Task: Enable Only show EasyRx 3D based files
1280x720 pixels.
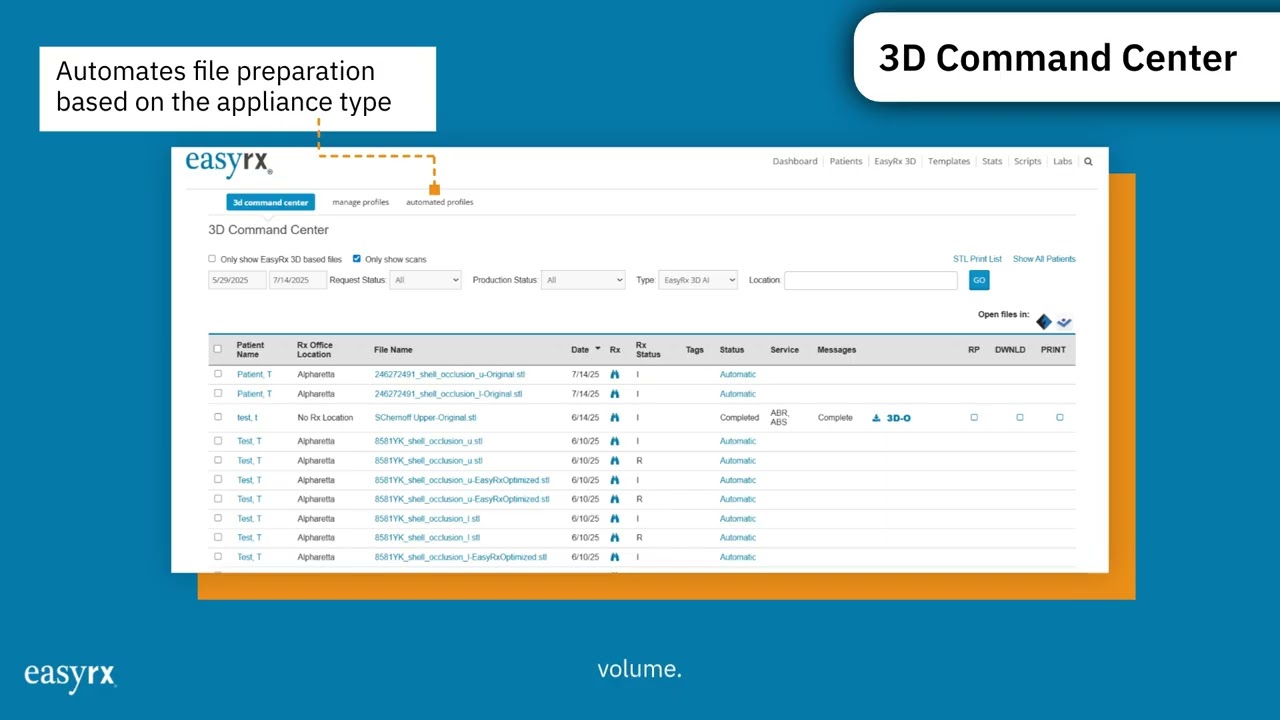Action: [212, 259]
